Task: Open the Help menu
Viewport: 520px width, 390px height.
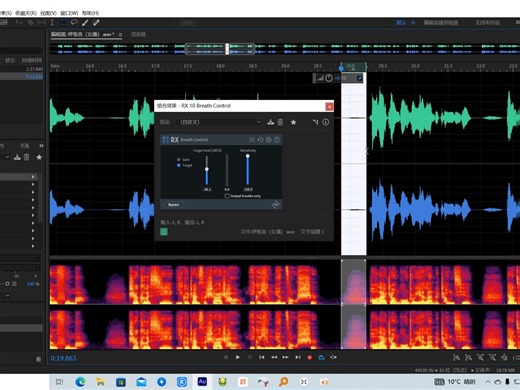Action: point(90,13)
